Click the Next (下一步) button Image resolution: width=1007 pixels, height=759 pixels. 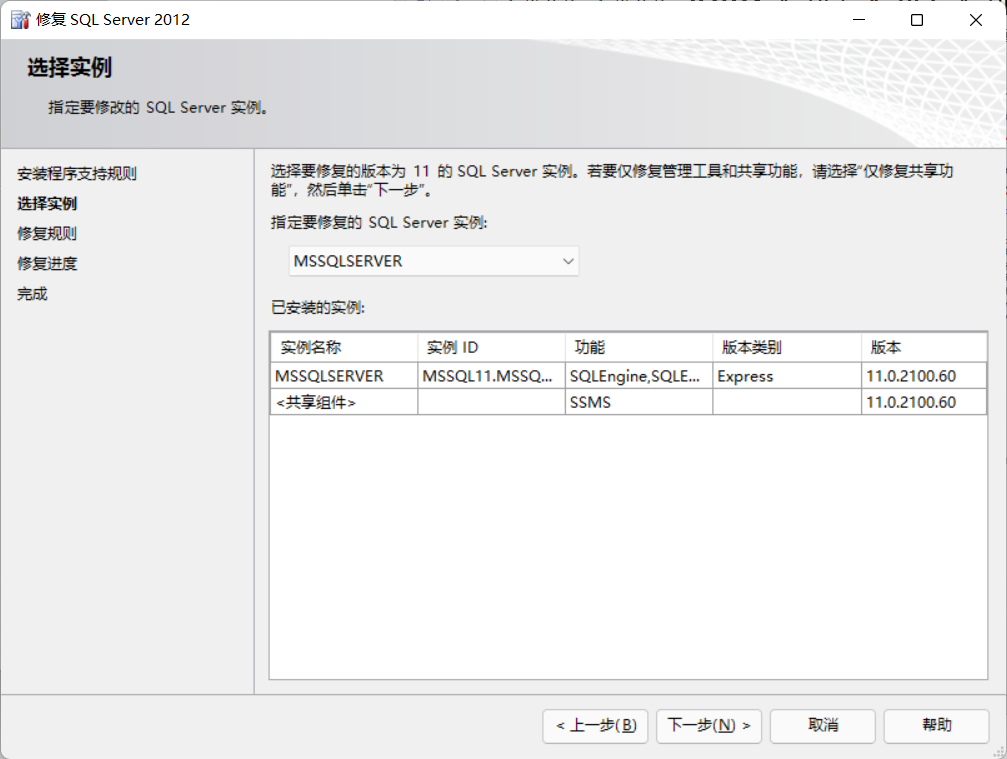coord(708,726)
